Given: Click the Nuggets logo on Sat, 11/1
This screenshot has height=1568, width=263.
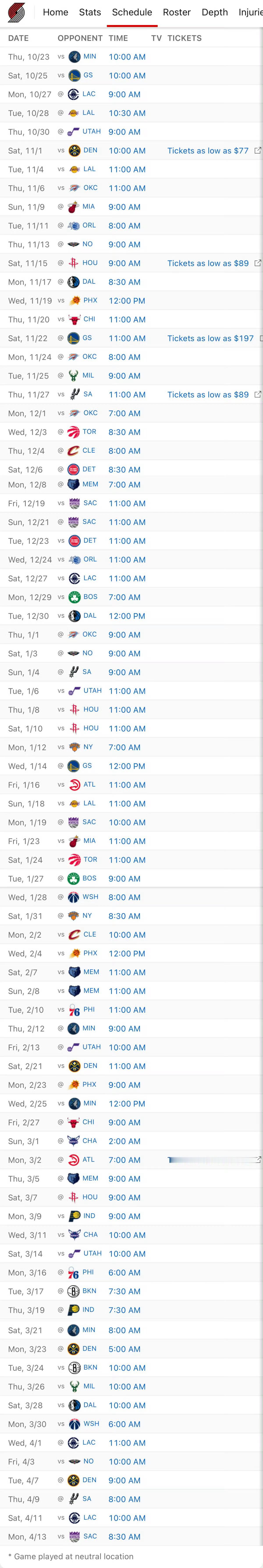Looking at the screenshot, I should coord(74,150).
